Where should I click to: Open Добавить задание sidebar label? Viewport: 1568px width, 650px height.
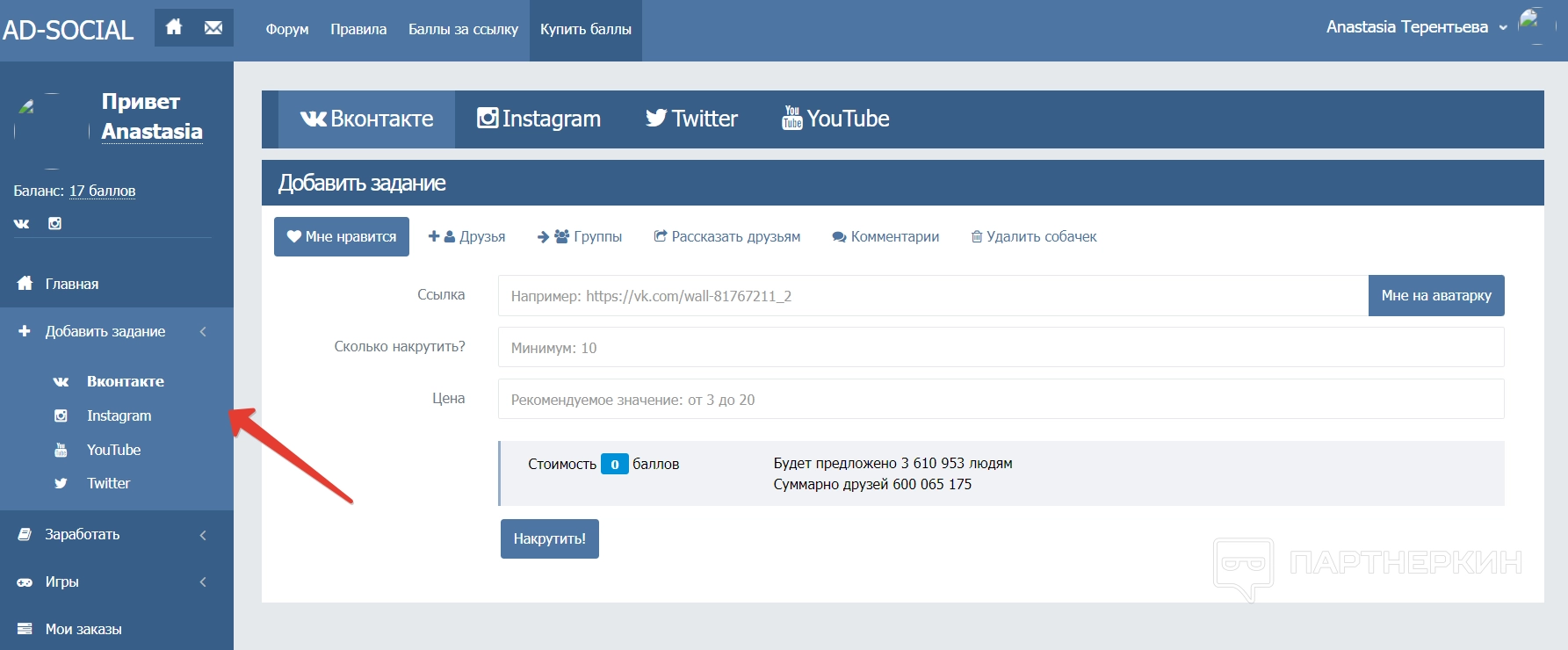pos(105,331)
